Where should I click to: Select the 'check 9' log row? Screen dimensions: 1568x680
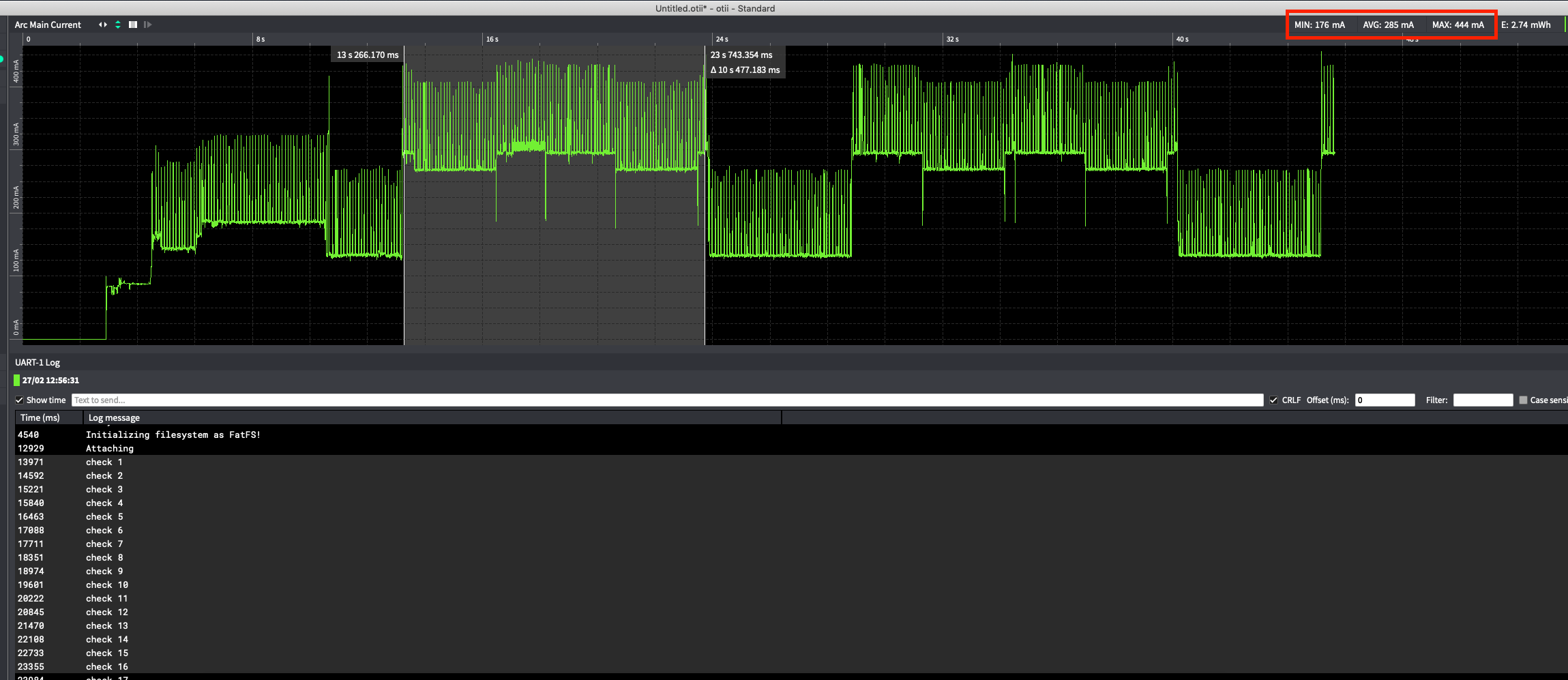[x=791, y=571]
